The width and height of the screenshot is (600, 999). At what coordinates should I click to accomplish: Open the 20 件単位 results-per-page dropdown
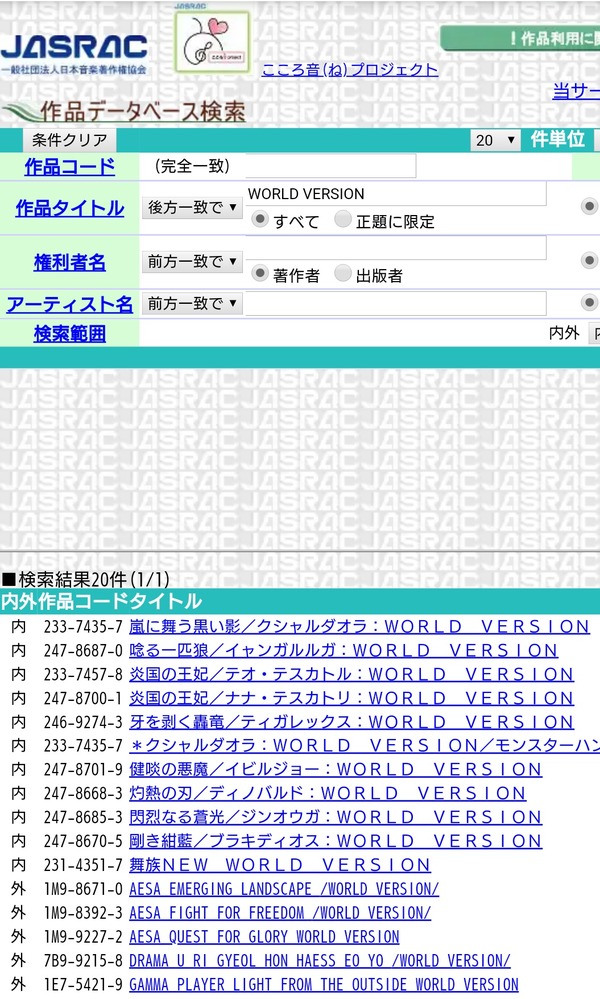(x=496, y=140)
